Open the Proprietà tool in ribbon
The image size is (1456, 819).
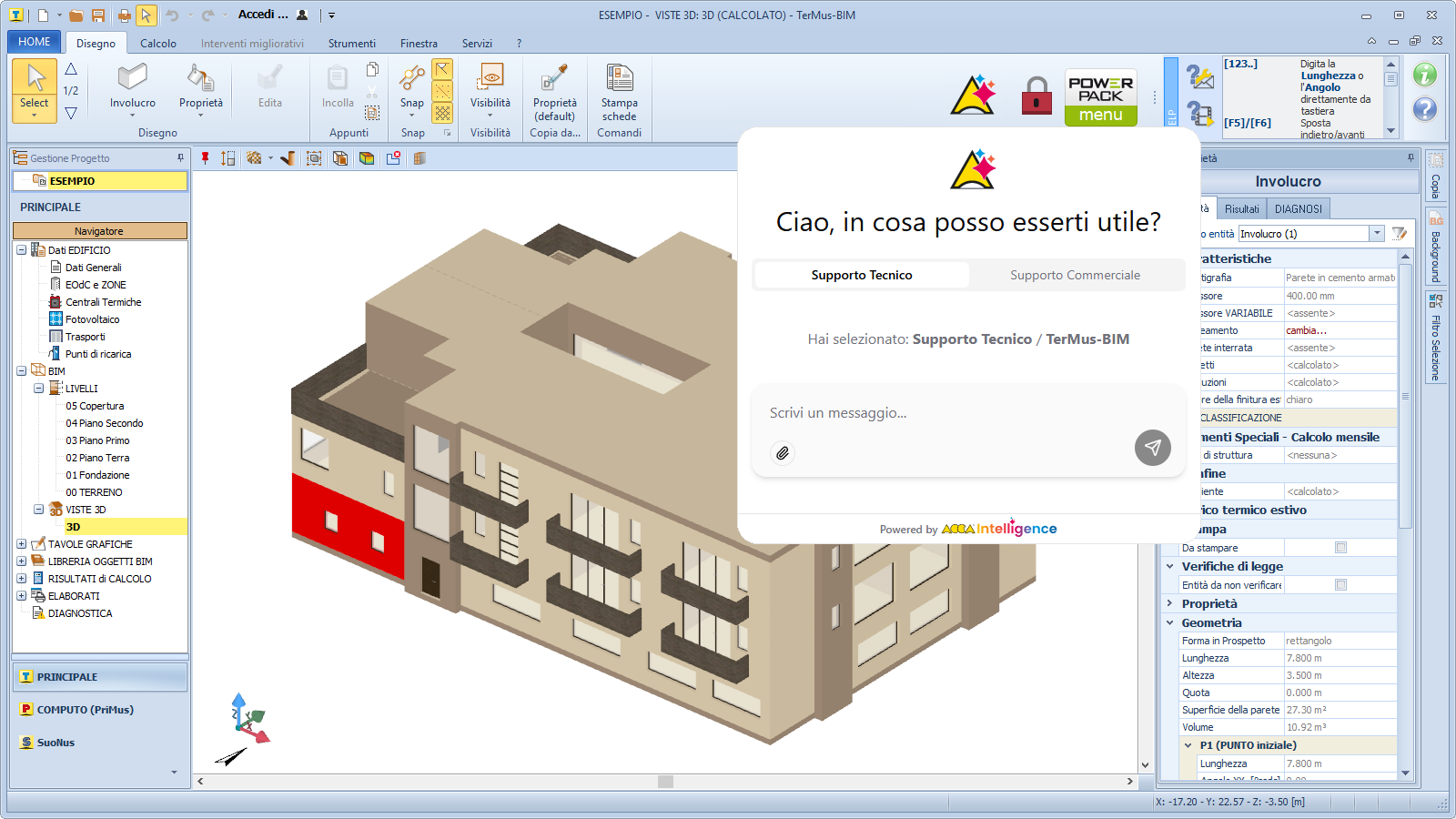(x=200, y=79)
